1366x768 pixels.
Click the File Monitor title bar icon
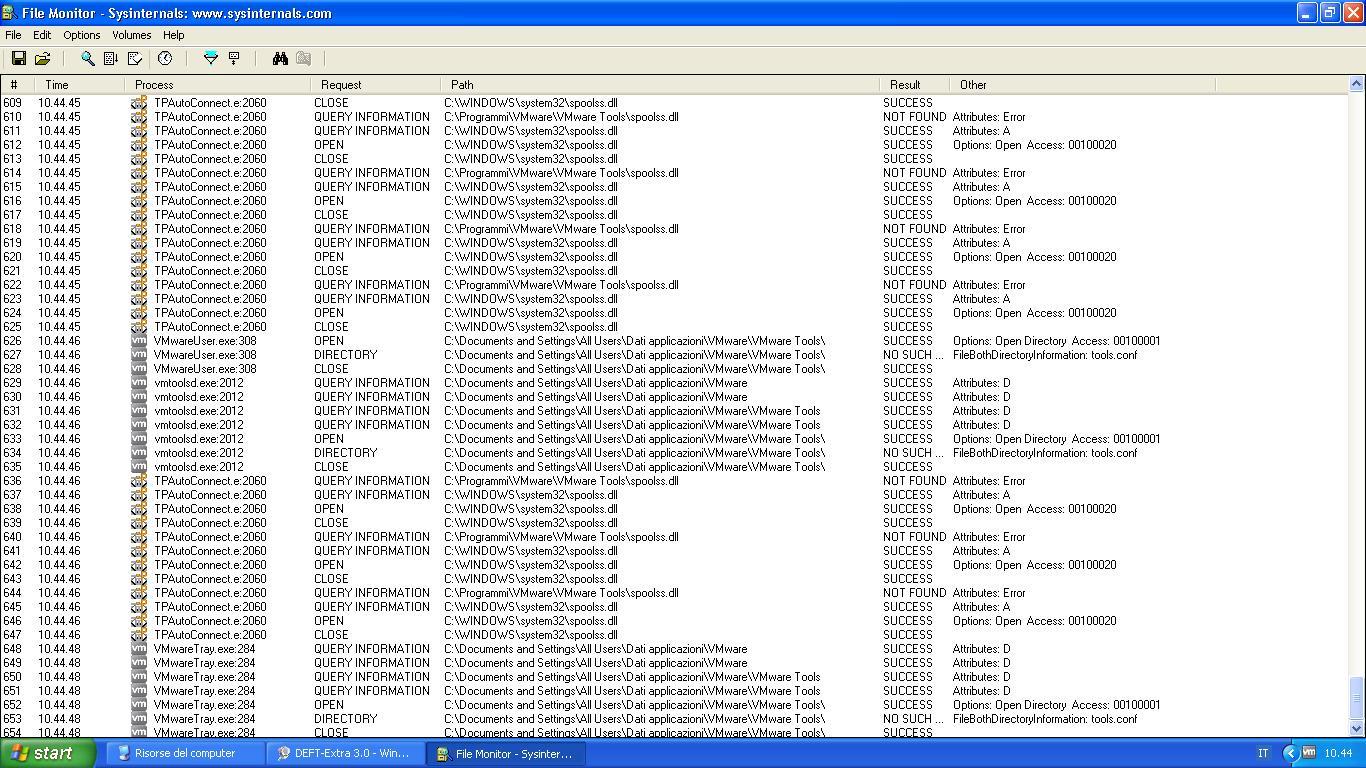point(10,13)
